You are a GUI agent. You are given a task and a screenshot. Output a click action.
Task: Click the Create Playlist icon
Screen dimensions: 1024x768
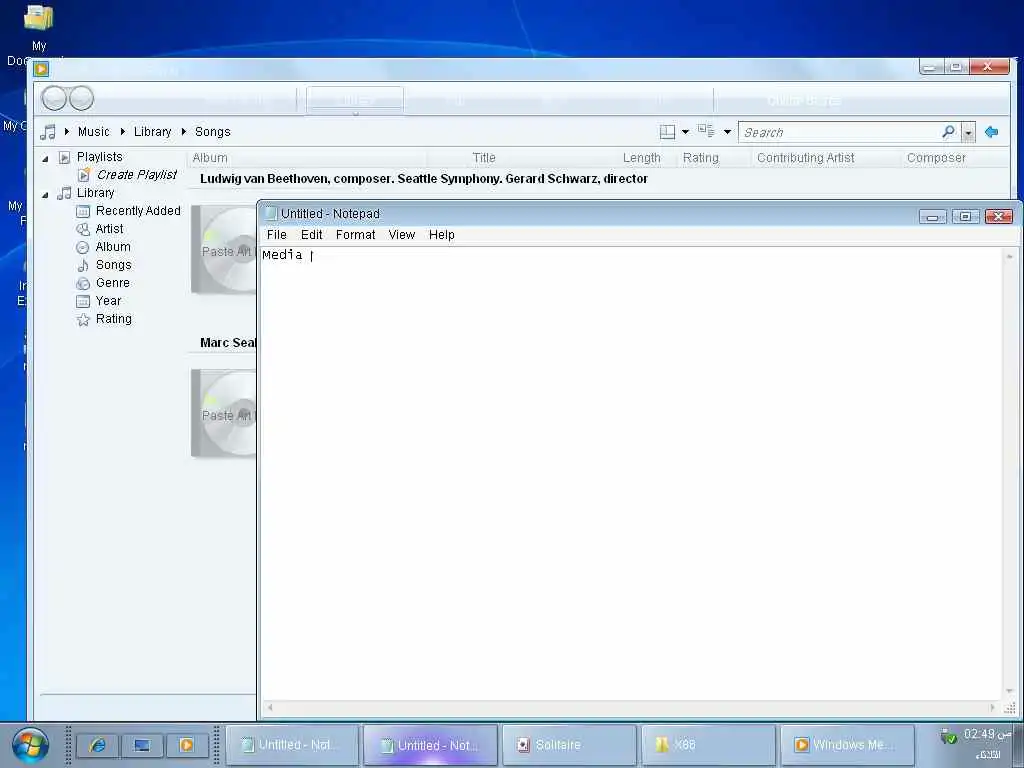pyautogui.click(x=84, y=175)
